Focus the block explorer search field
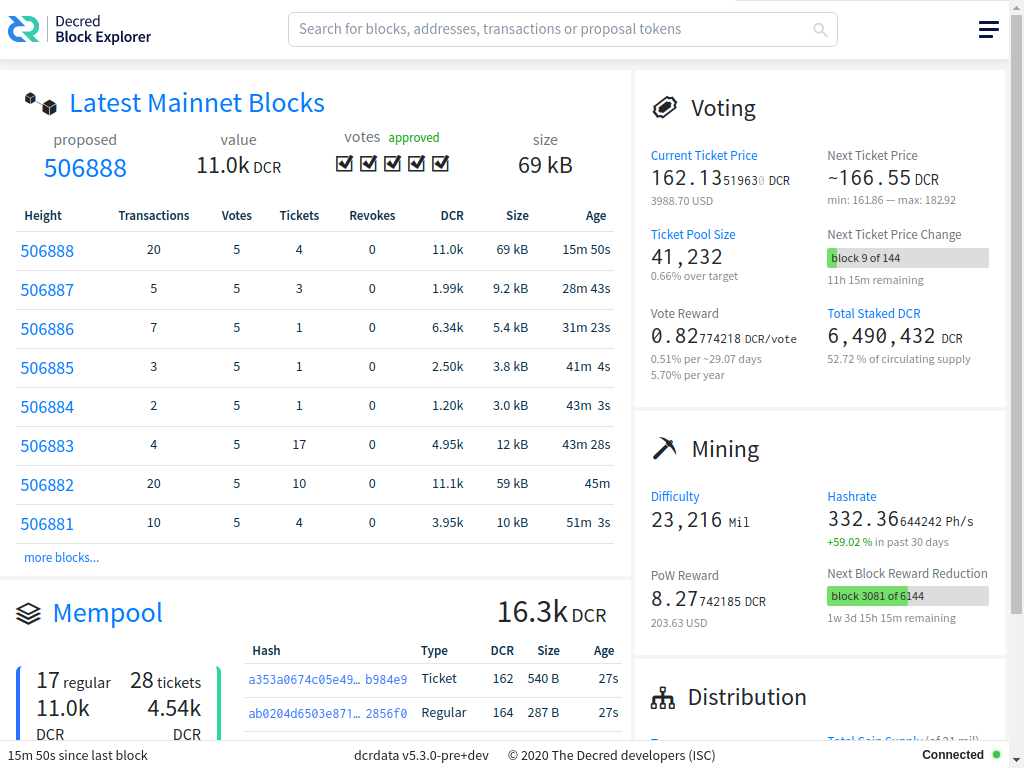This screenshot has width=1024, height=768. (562, 29)
